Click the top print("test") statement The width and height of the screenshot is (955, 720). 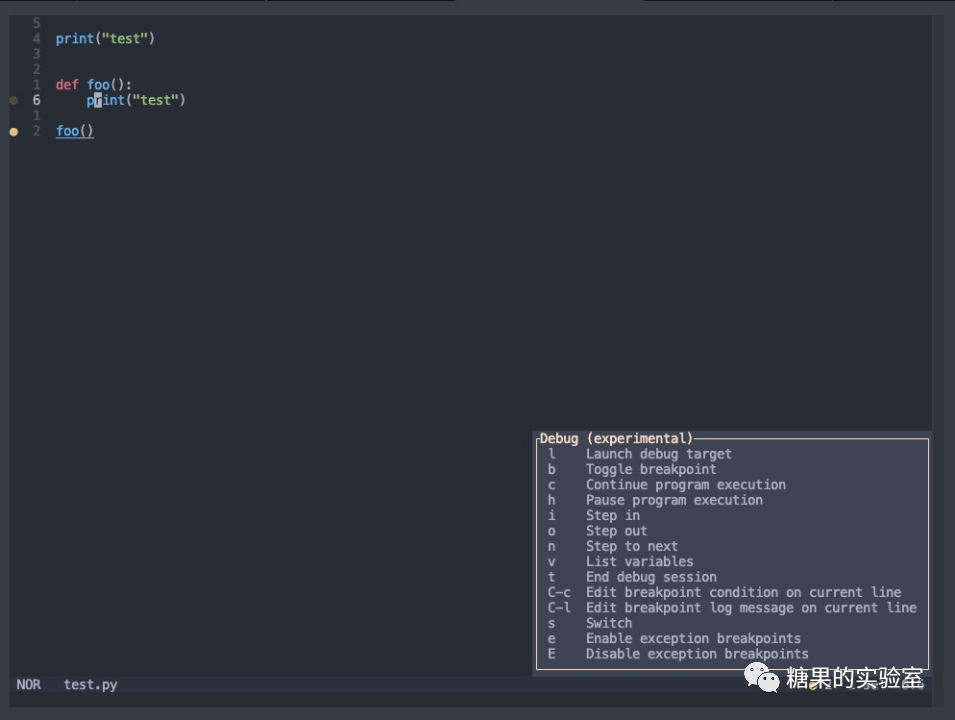click(105, 39)
